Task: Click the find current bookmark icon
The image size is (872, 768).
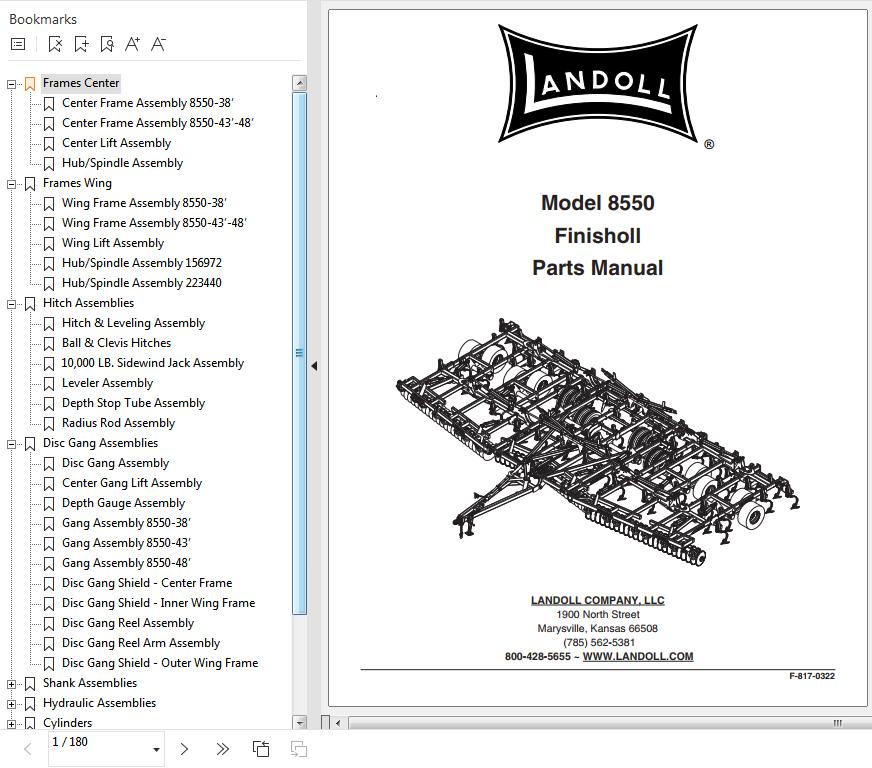Action: 106,44
